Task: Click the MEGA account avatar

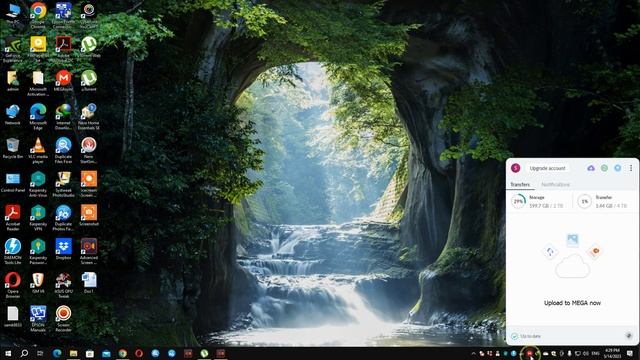Action: tap(516, 168)
